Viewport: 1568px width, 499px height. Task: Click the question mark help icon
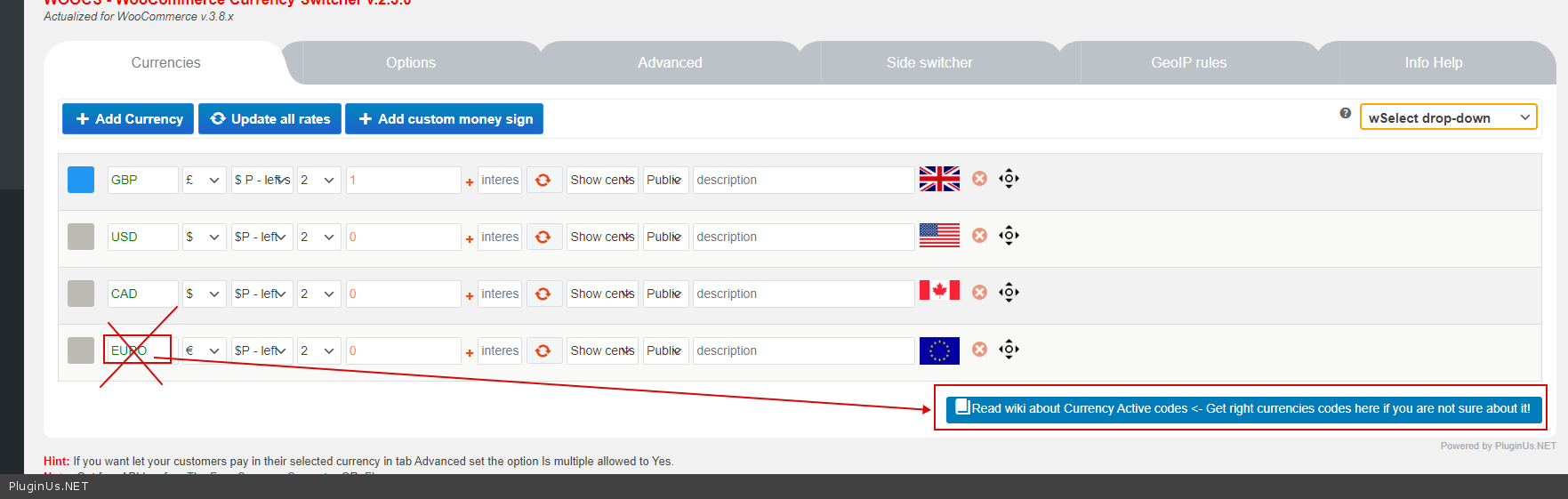tap(1345, 113)
